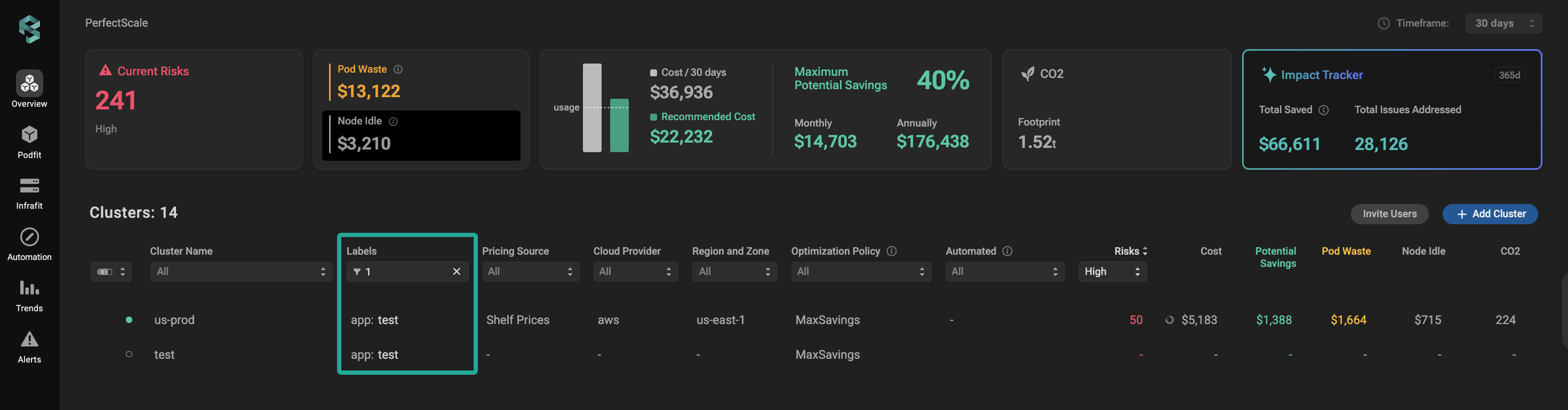Click the Pod Waste column header
Viewport: 1568px width, 410px height.
coord(1347,251)
